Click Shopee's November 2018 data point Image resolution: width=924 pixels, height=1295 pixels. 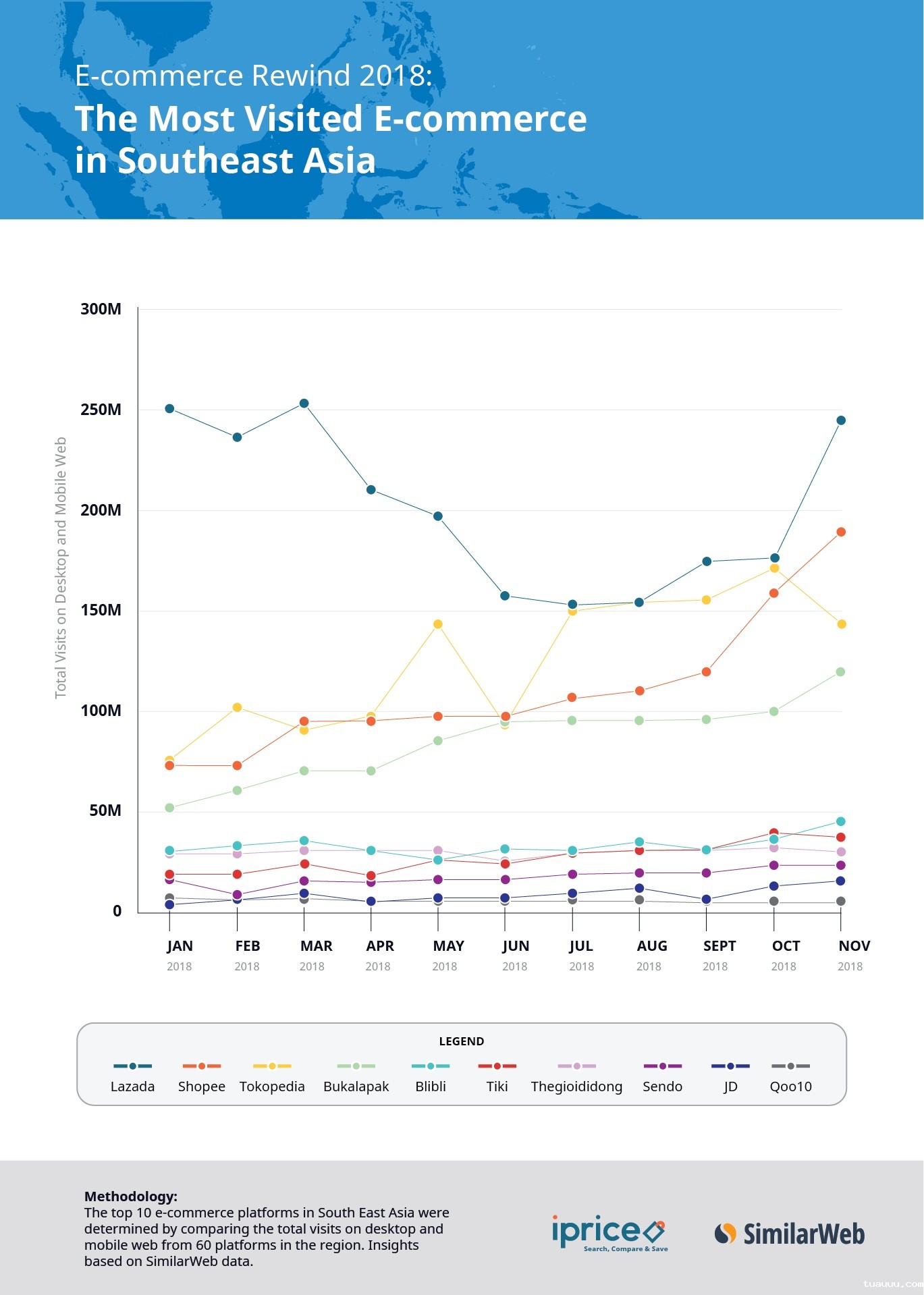point(841,532)
